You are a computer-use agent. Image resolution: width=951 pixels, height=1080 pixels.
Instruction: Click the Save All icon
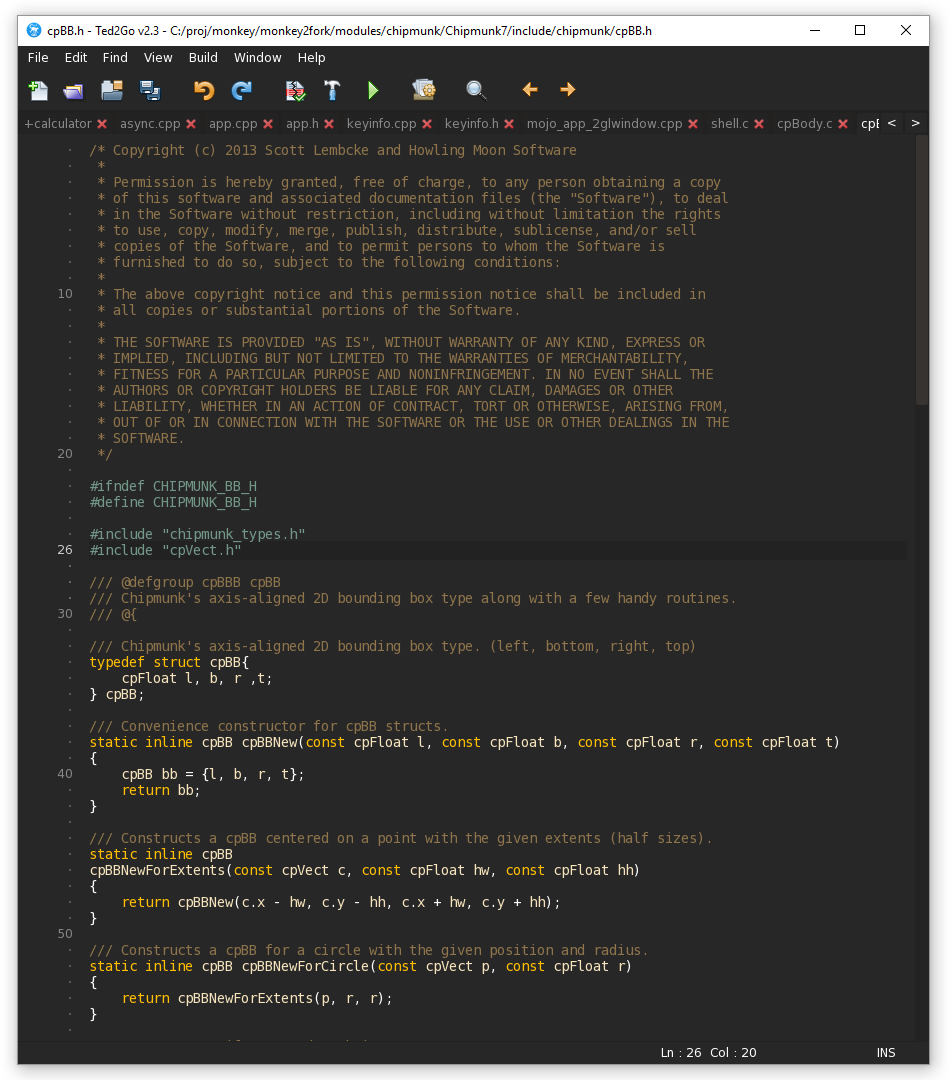tap(150, 91)
